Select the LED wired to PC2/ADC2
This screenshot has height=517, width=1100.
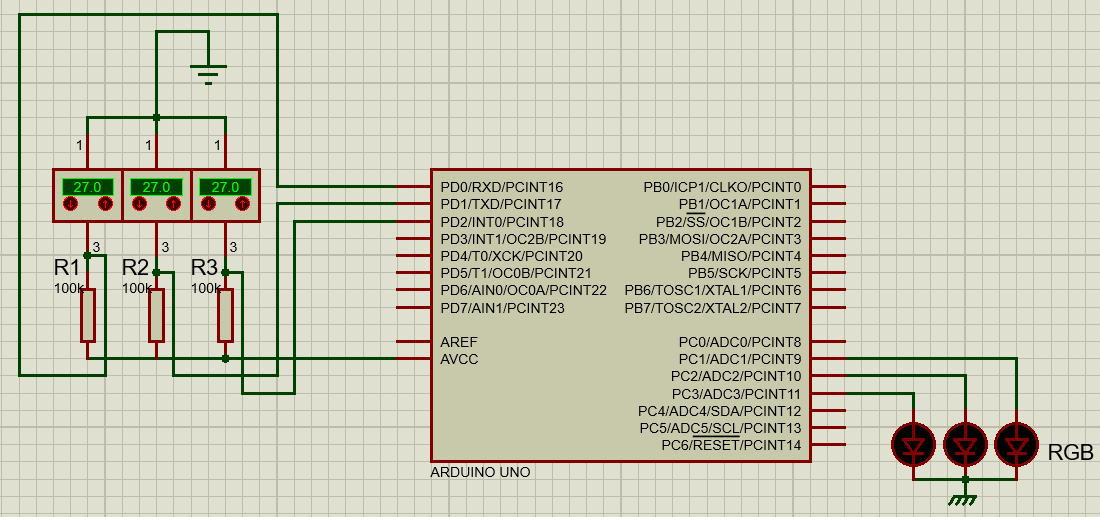coord(965,445)
